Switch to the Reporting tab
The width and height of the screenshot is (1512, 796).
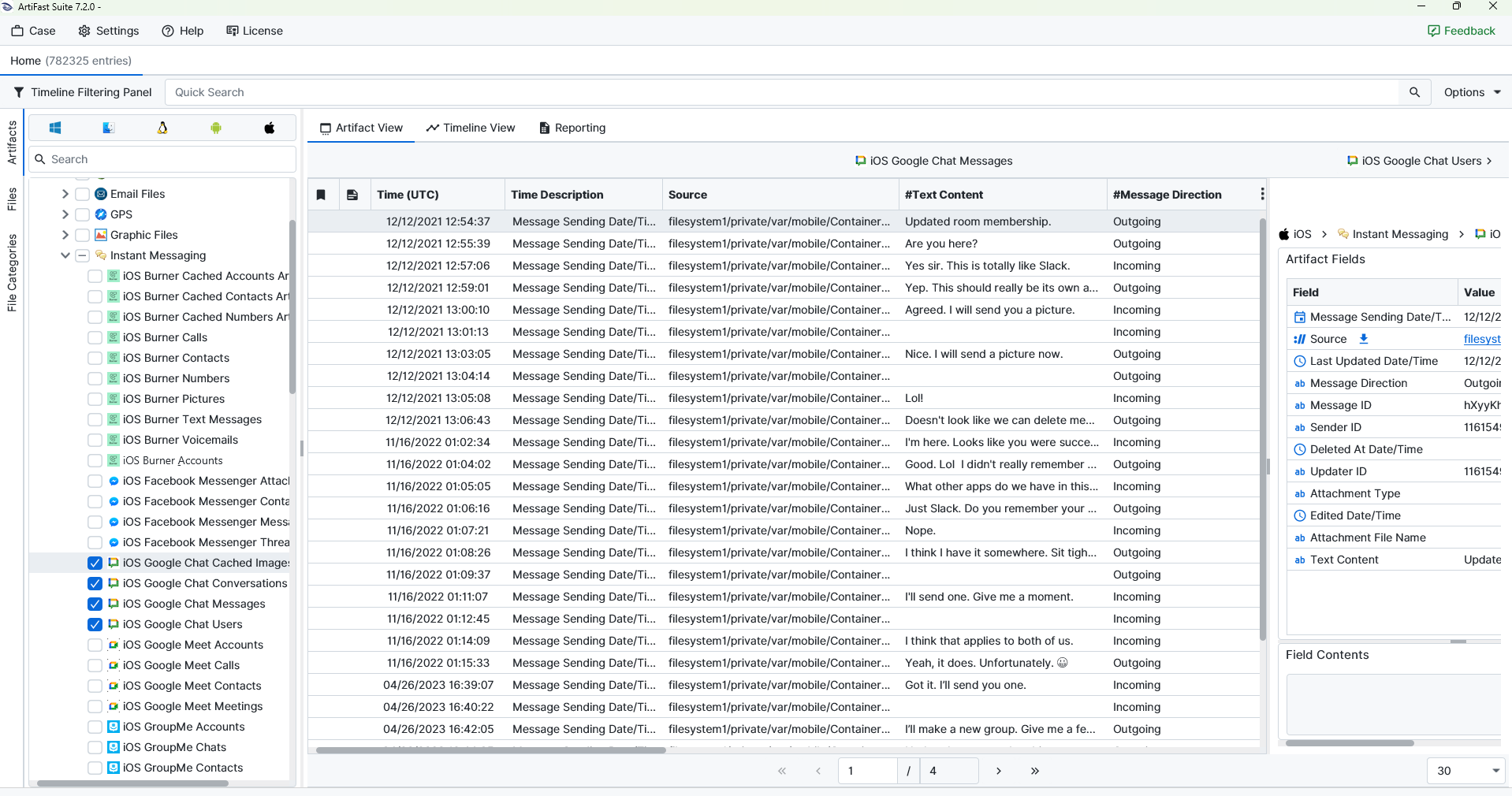point(572,128)
